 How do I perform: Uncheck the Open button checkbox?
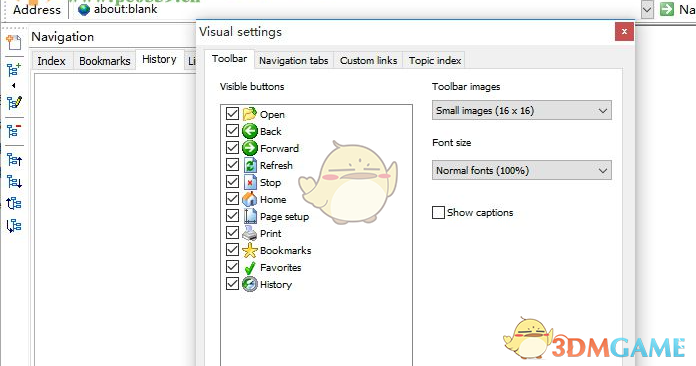(x=232, y=114)
